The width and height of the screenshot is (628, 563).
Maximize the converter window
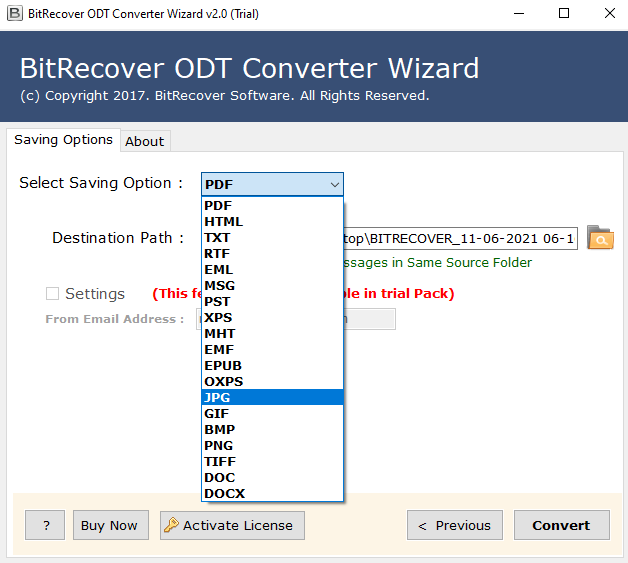(x=564, y=14)
